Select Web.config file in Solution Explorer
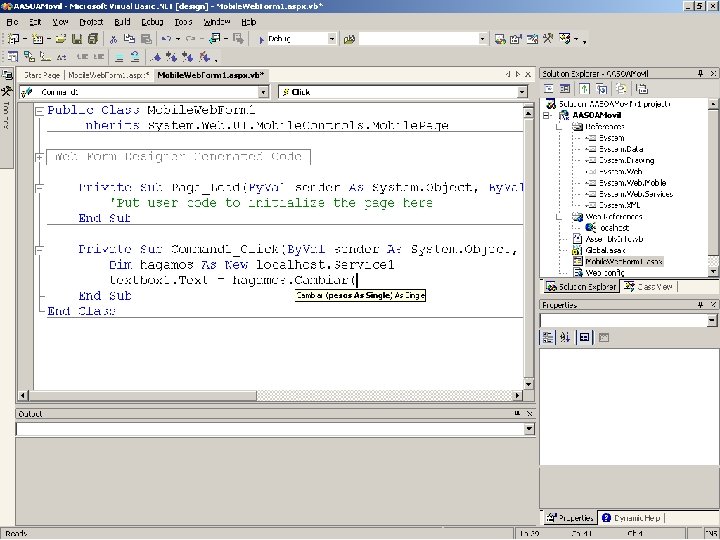The width and height of the screenshot is (720, 540). (605, 273)
